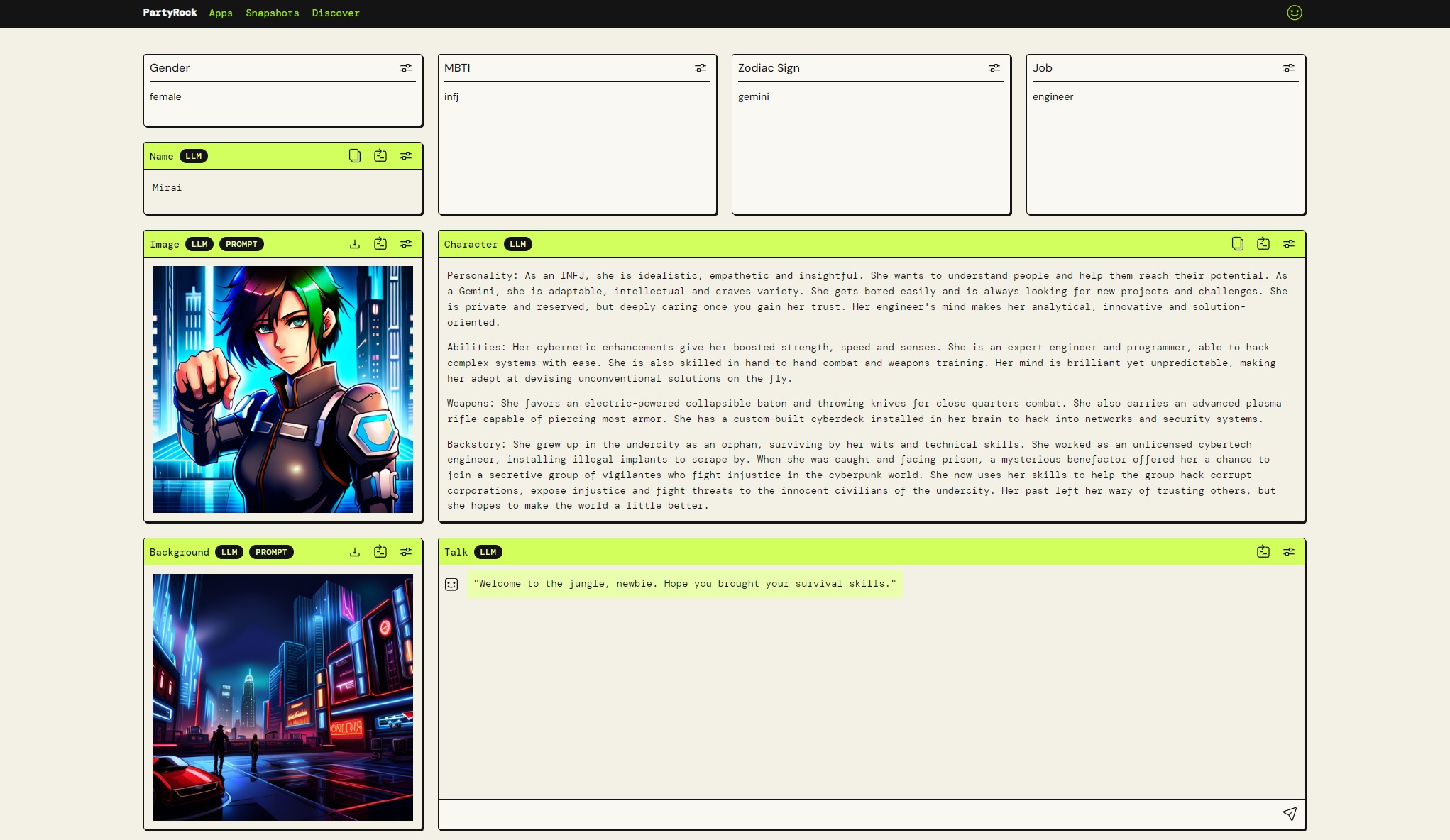
Task: Open the Discover link
Action: (x=336, y=13)
